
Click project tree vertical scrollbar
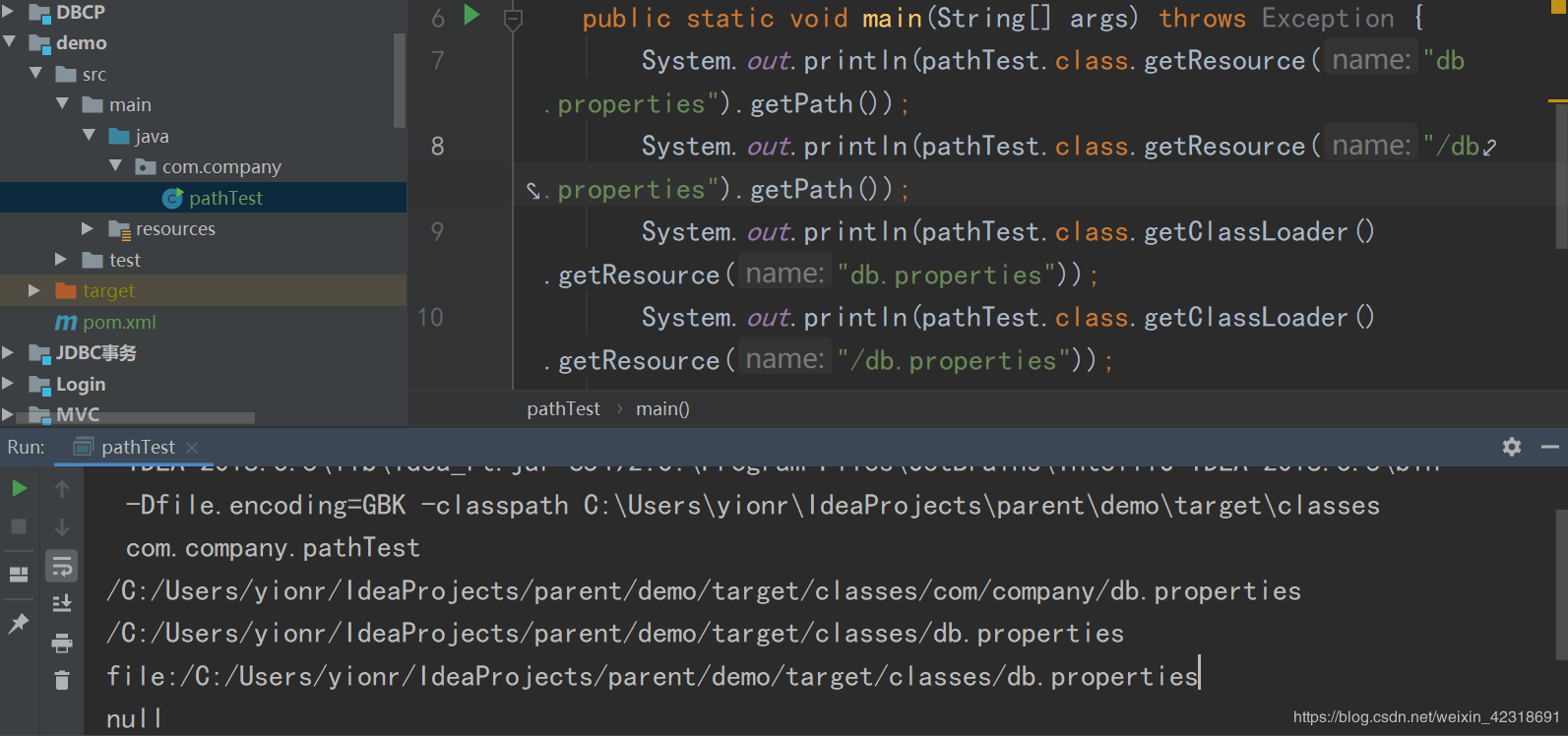400,80
